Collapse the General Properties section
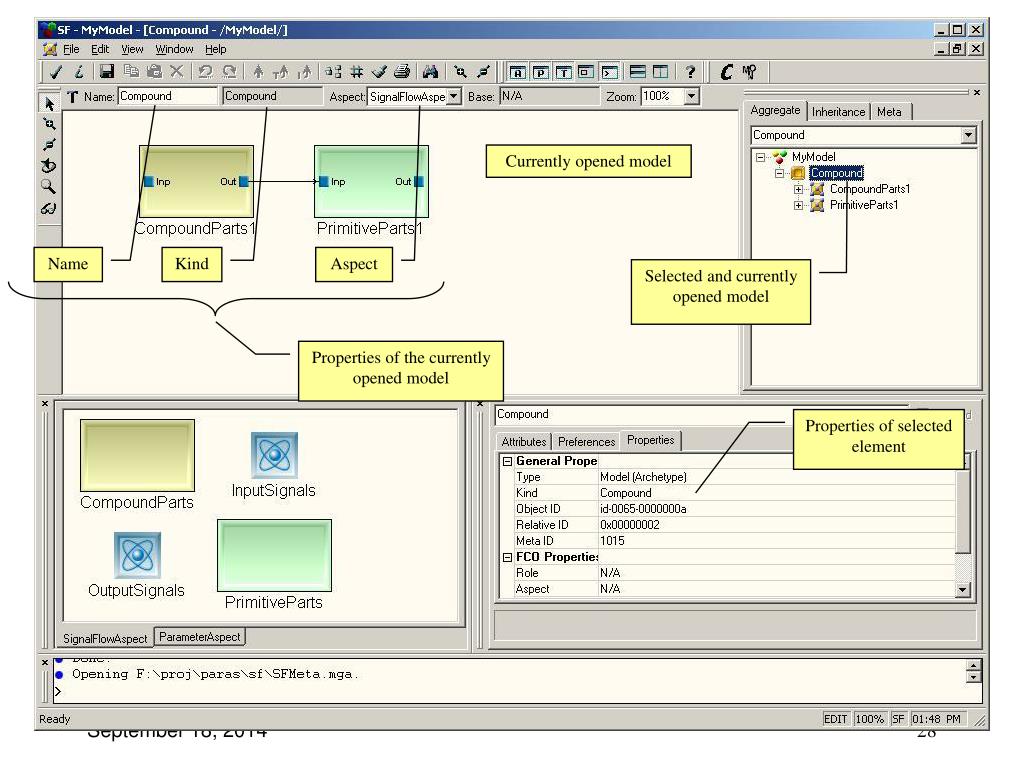Screen dimensions: 1024x768 point(507,461)
